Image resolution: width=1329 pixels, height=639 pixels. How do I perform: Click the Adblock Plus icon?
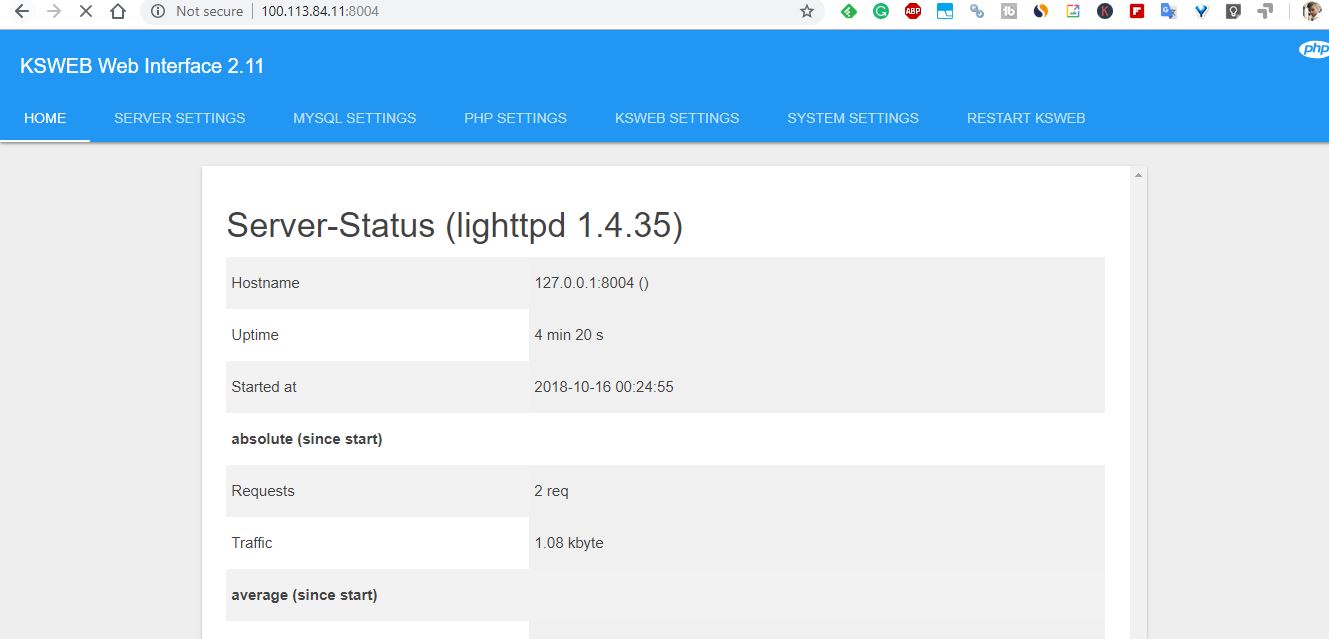(x=912, y=12)
